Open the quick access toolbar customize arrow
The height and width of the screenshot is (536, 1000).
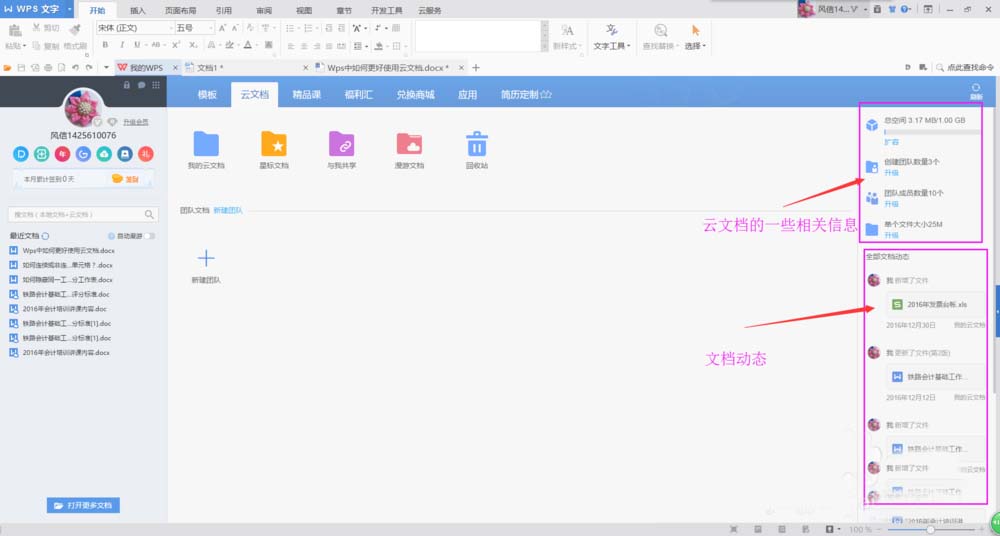tap(106, 68)
